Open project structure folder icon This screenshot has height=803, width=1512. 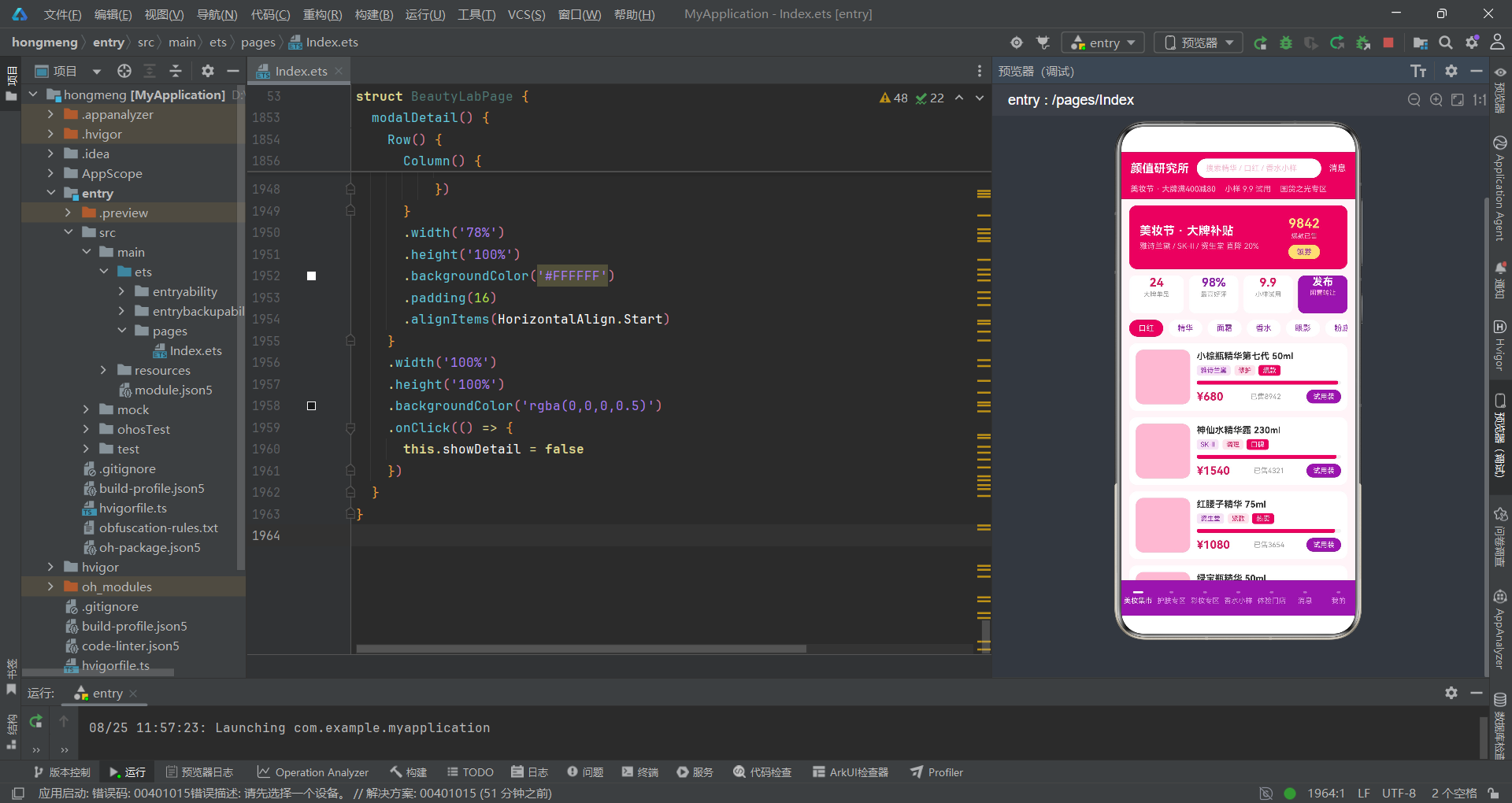[x=1420, y=43]
